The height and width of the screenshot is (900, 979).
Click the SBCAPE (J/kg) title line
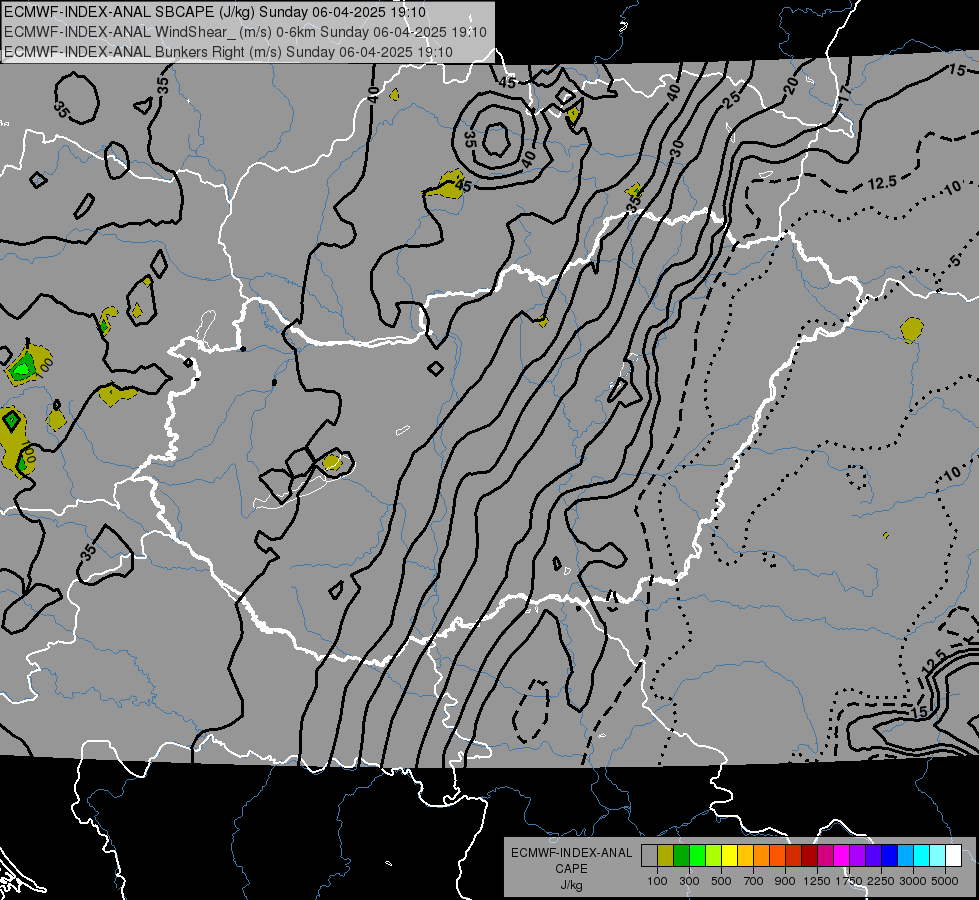[x=215, y=12]
